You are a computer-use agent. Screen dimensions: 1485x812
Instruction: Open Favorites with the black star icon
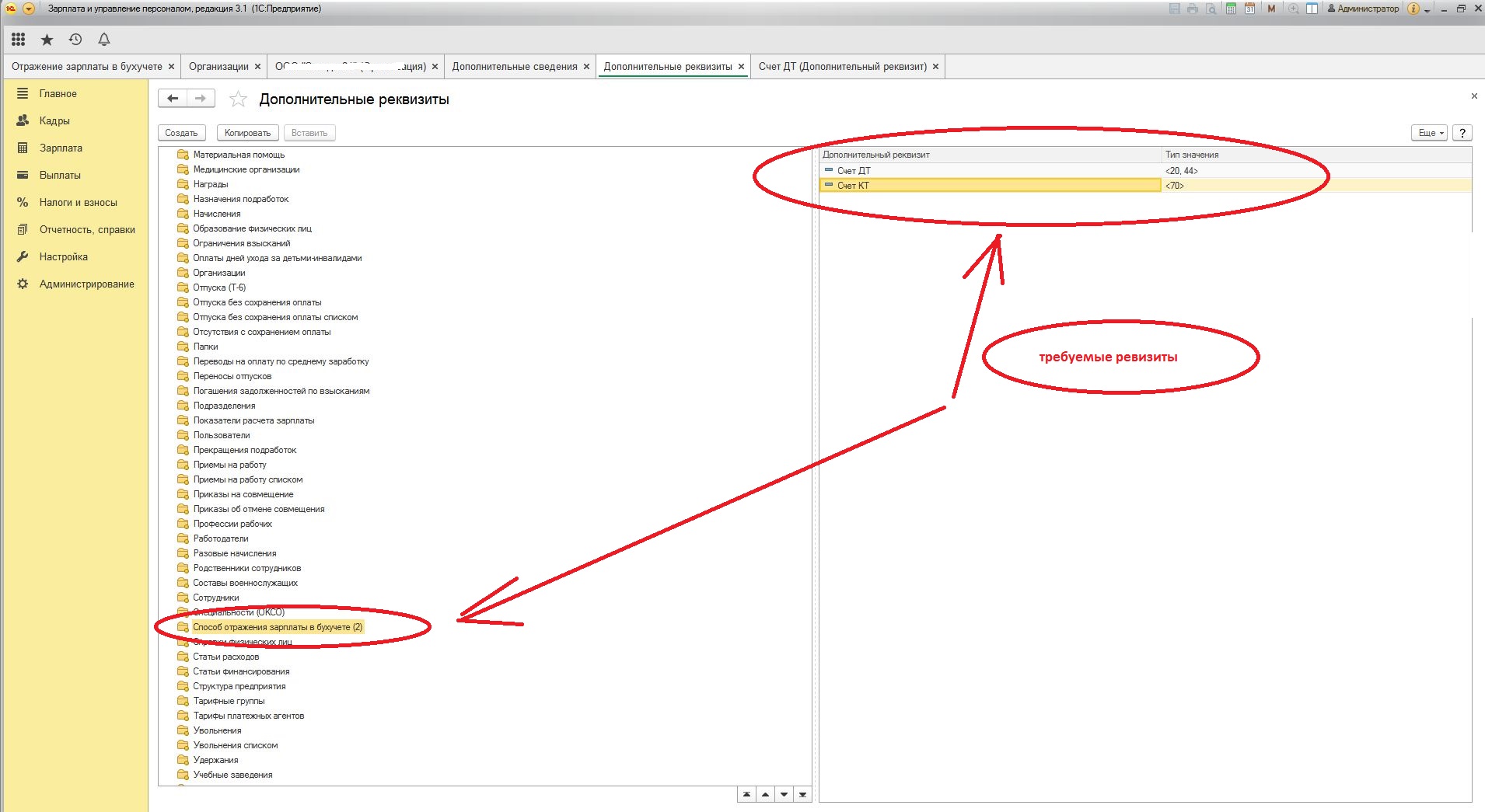[47, 40]
